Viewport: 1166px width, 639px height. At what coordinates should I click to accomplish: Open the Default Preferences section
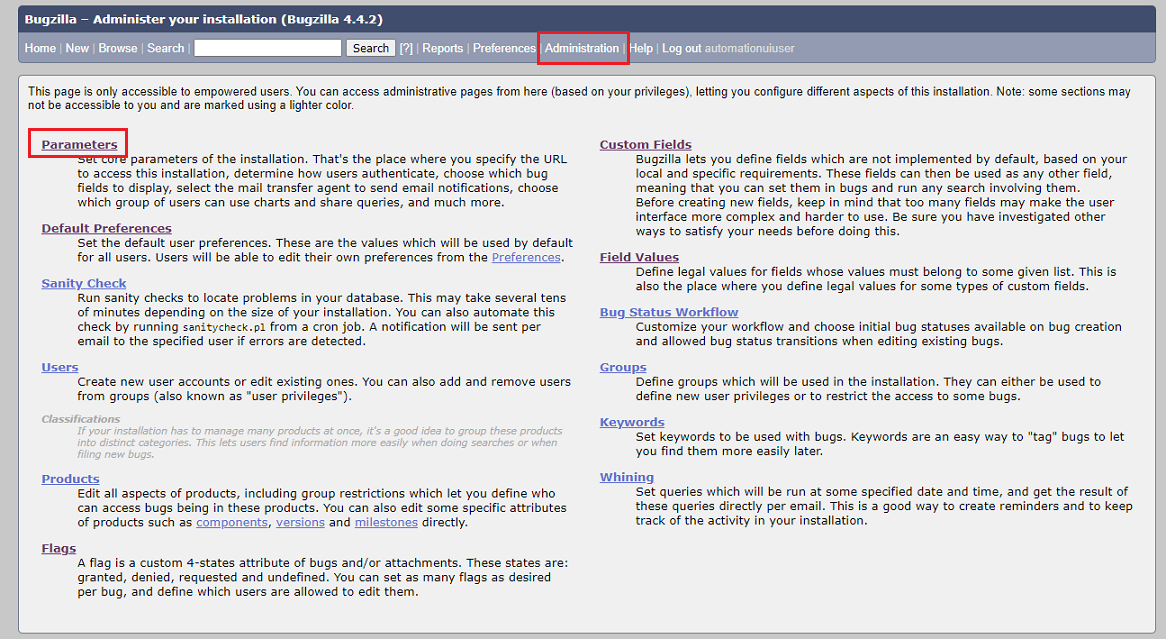click(106, 228)
